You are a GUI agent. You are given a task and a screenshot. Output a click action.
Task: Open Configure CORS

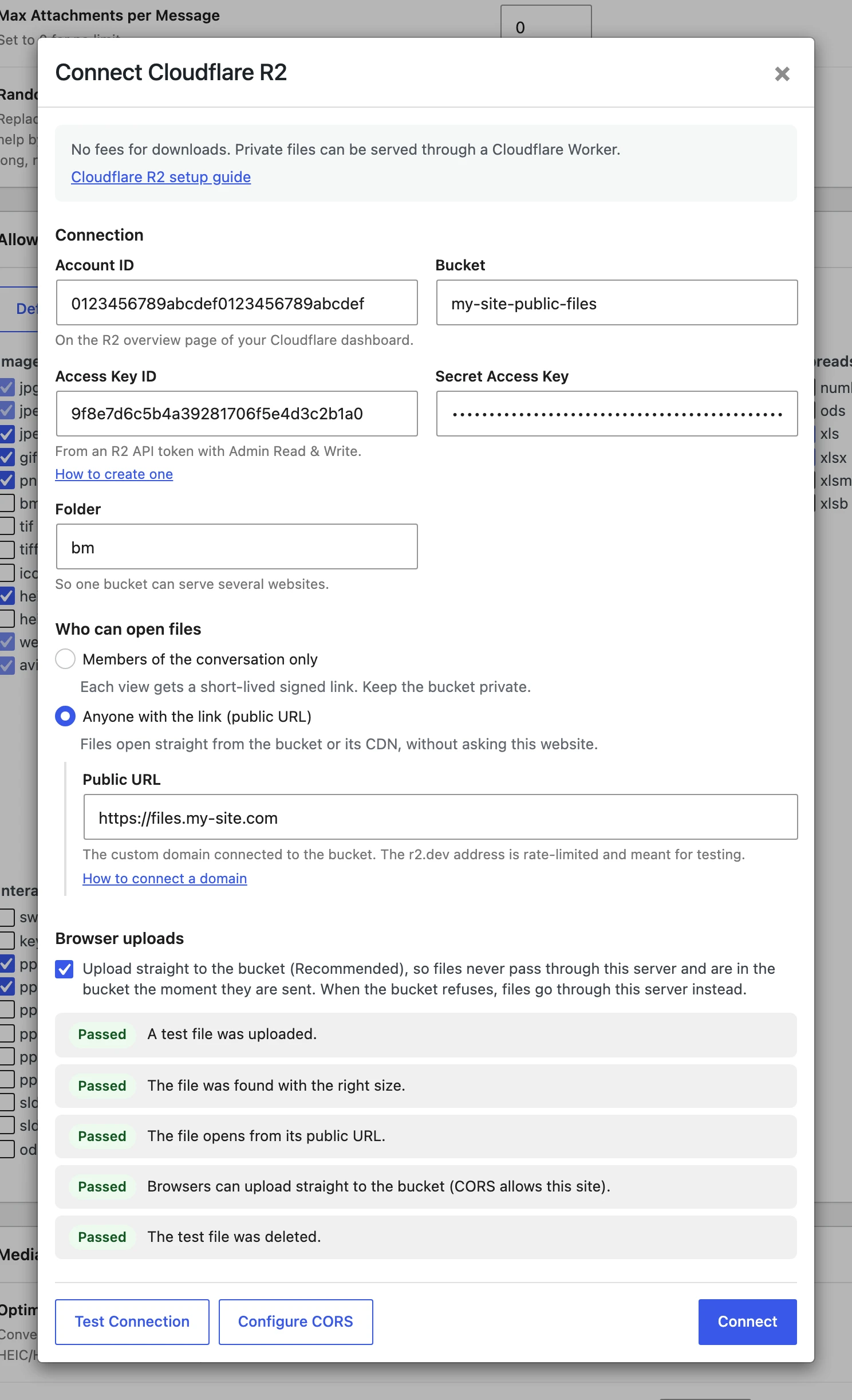[296, 1322]
